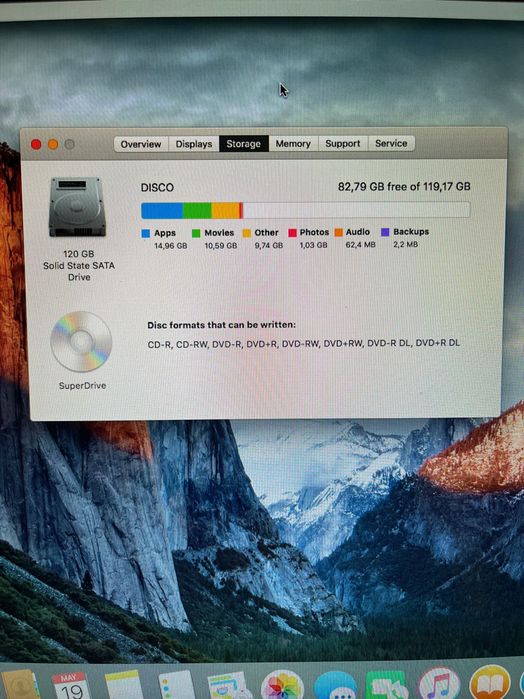Open Contacts from the dock
This screenshot has height=699, width=524.
(x=19, y=685)
